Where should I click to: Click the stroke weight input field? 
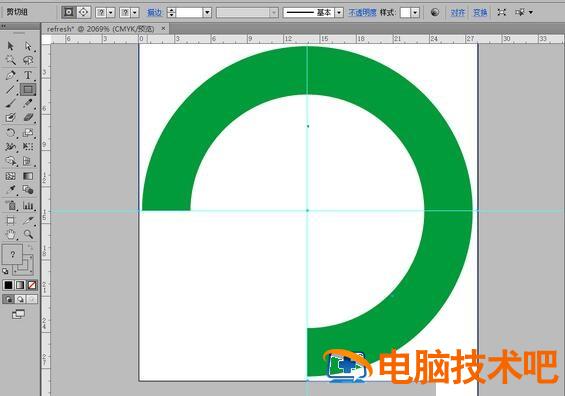(x=189, y=13)
